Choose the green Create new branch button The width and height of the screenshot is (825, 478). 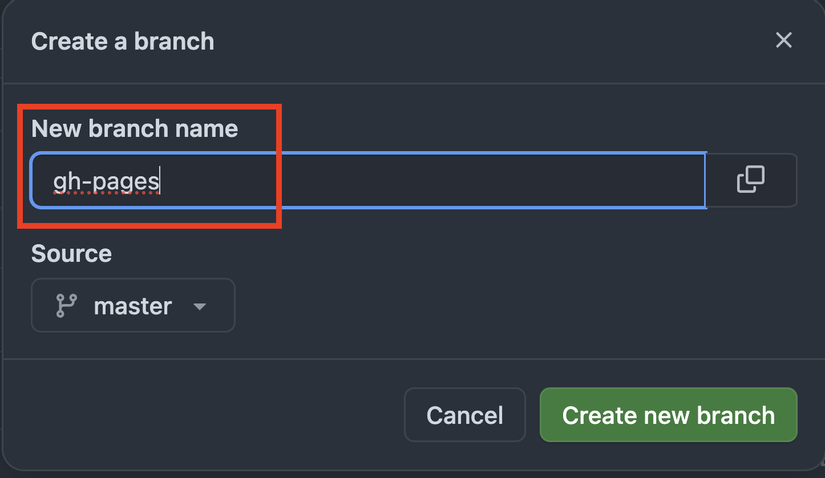tap(668, 415)
